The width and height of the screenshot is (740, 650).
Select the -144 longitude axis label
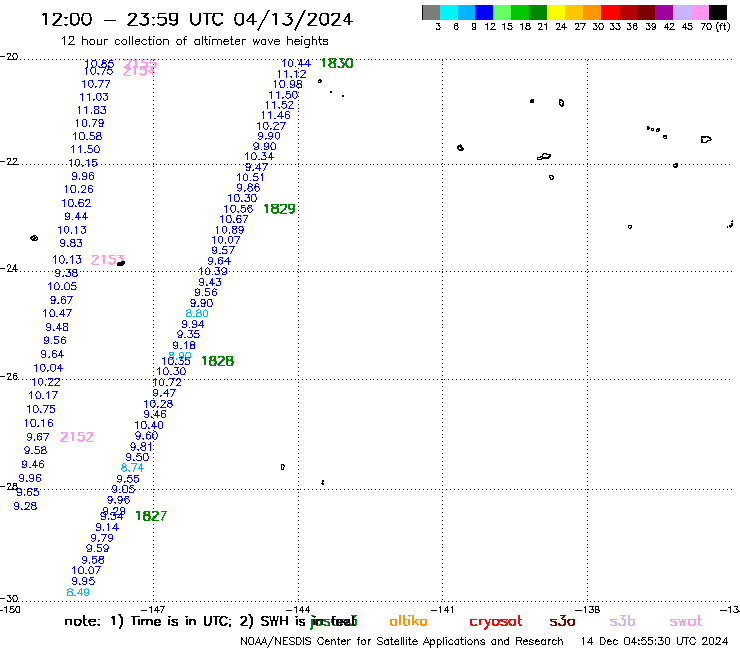pyautogui.click(x=298, y=610)
